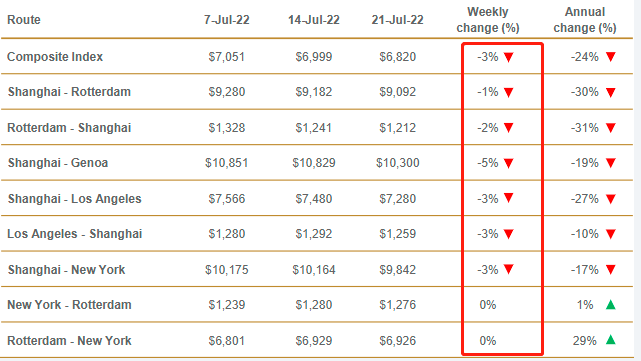Screen dimensions: 641x361
Task: Select the Composite Index row label
Action: tap(55, 56)
